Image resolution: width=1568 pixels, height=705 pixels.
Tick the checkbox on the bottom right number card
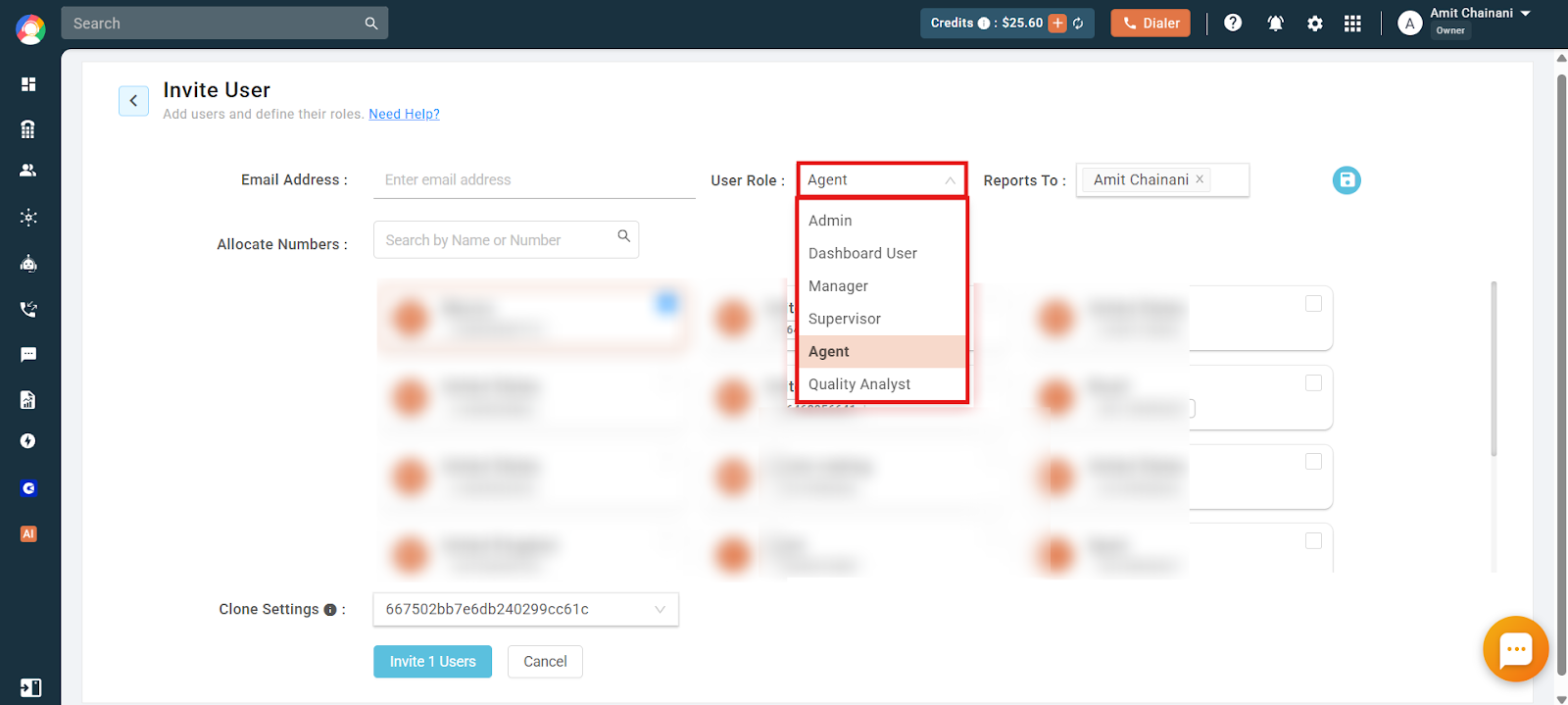[1313, 541]
